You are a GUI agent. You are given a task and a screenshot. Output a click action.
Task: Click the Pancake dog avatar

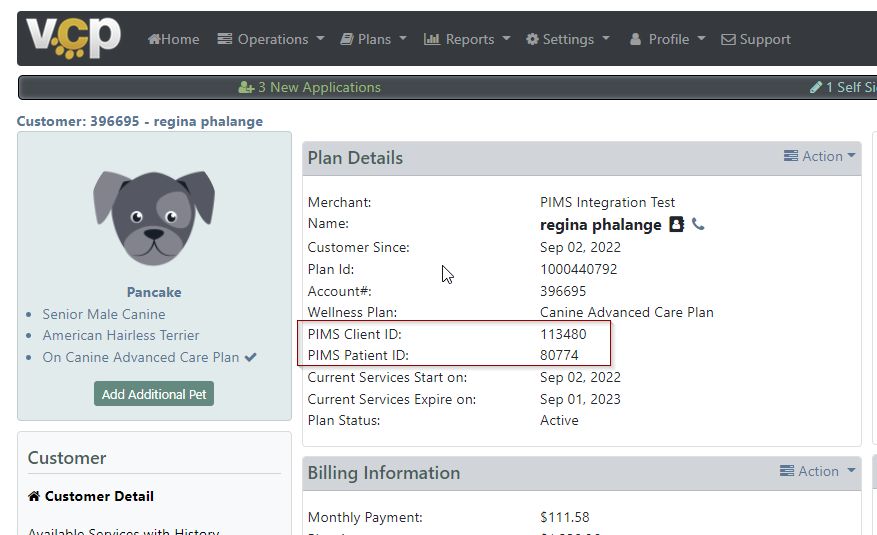pos(154,217)
